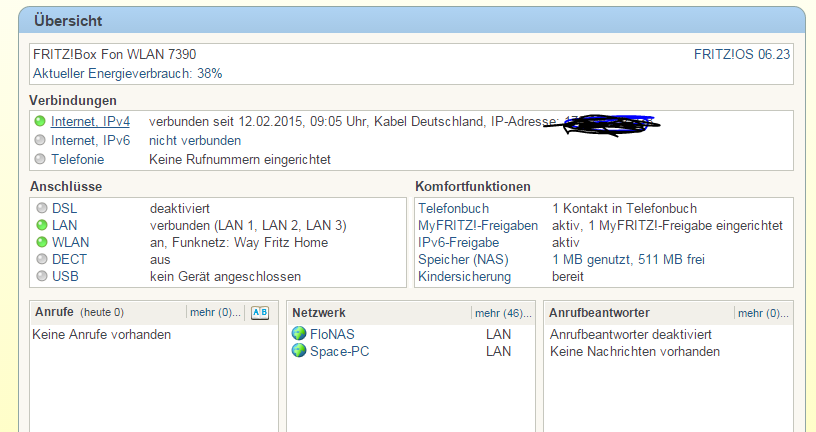This screenshot has width=816, height=432.
Task: Click the 'nicht verbunden' IPv6 status text
Action: coord(195,141)
